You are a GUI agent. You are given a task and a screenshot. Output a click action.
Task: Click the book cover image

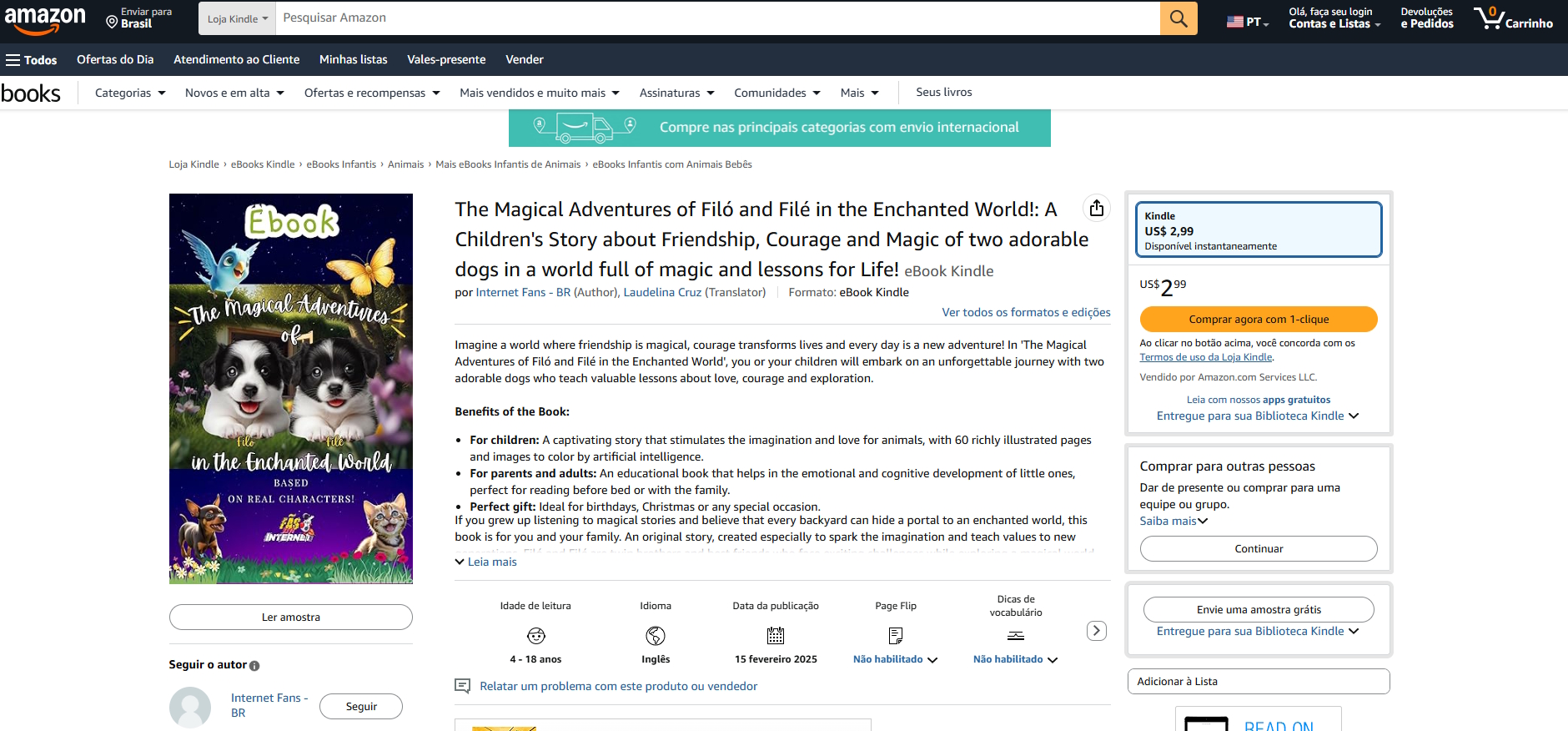pyautogui.click(x=291, y=389)
